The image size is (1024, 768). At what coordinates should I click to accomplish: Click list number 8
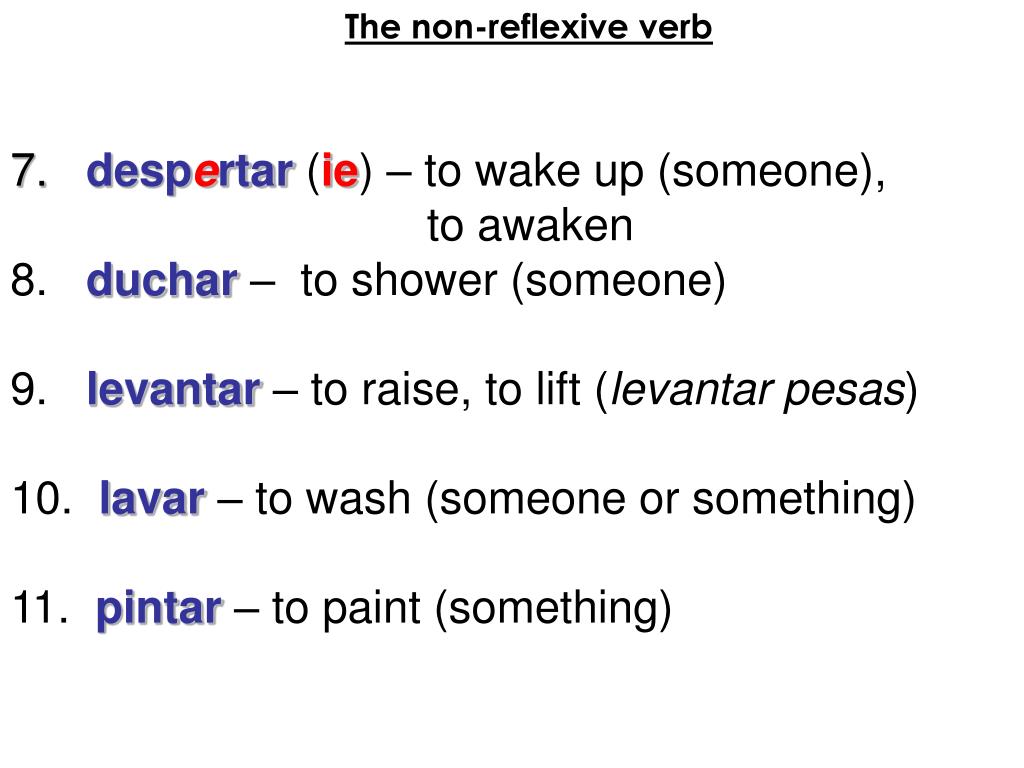tap(29, 281)
